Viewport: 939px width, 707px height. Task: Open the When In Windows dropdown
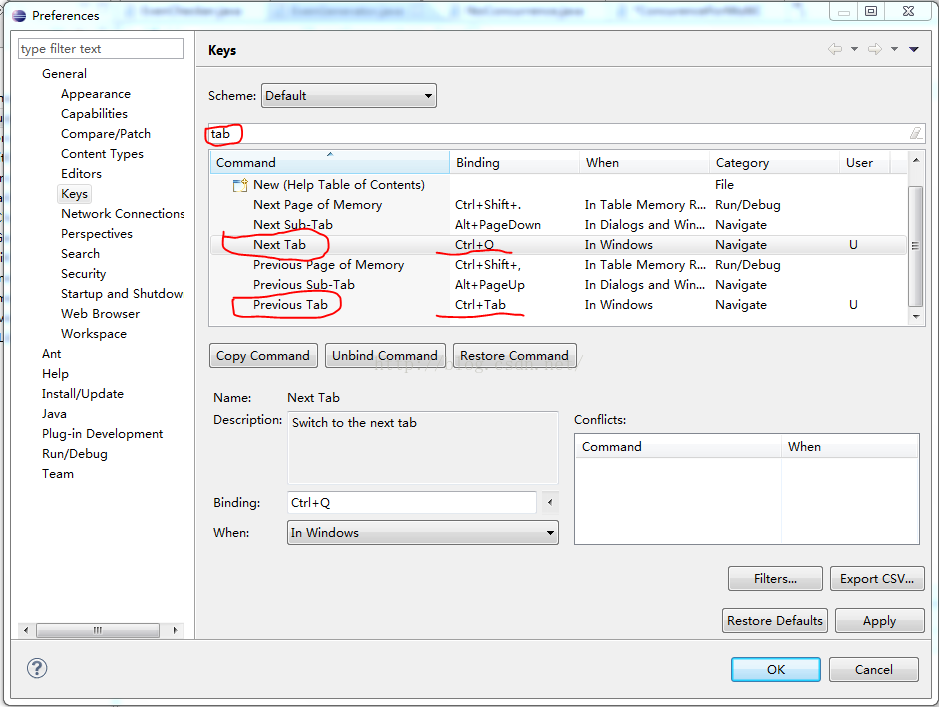point(423,532)
